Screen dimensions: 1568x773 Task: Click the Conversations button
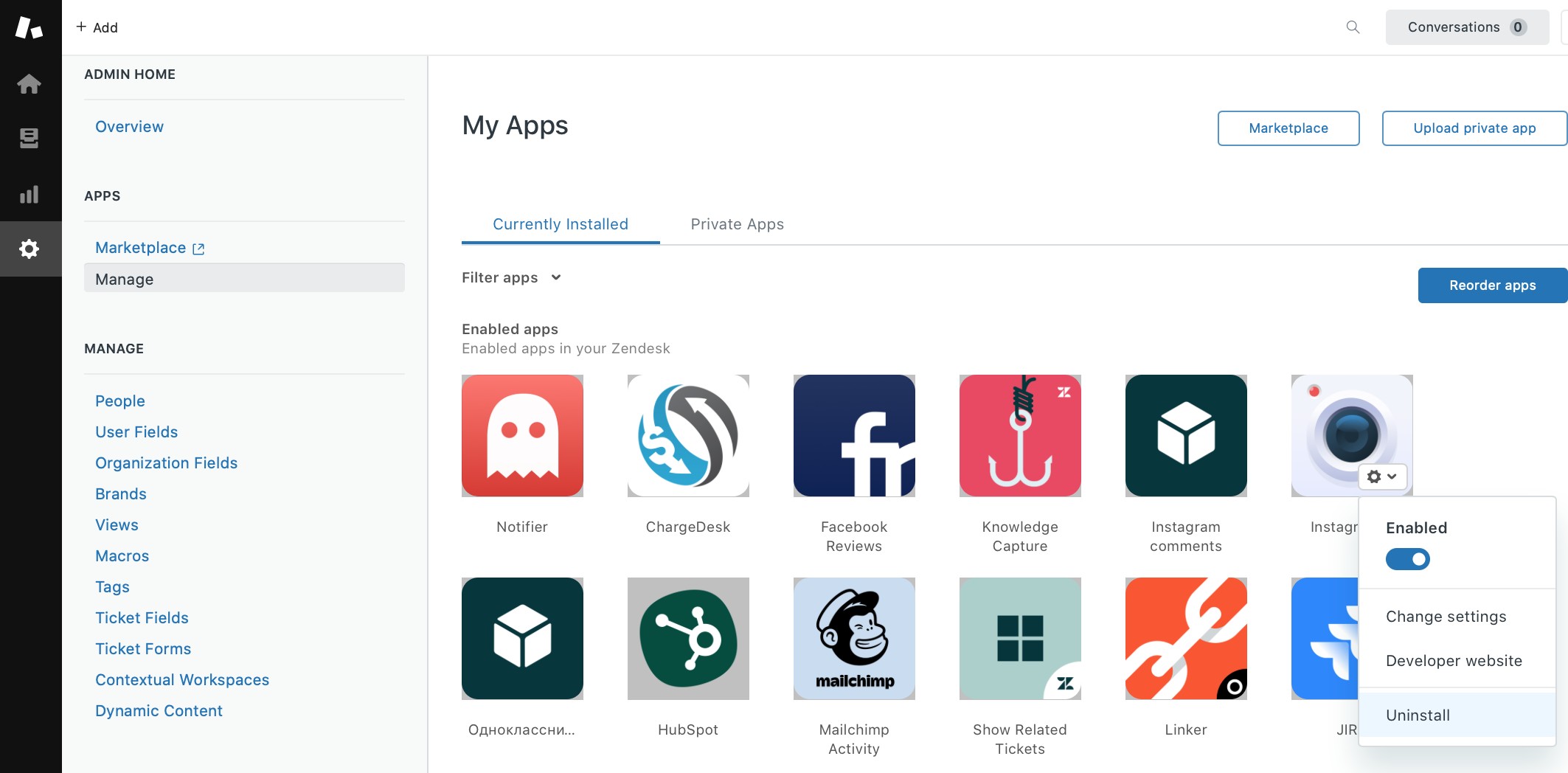pyautogui.click(x=1467, y=27)
